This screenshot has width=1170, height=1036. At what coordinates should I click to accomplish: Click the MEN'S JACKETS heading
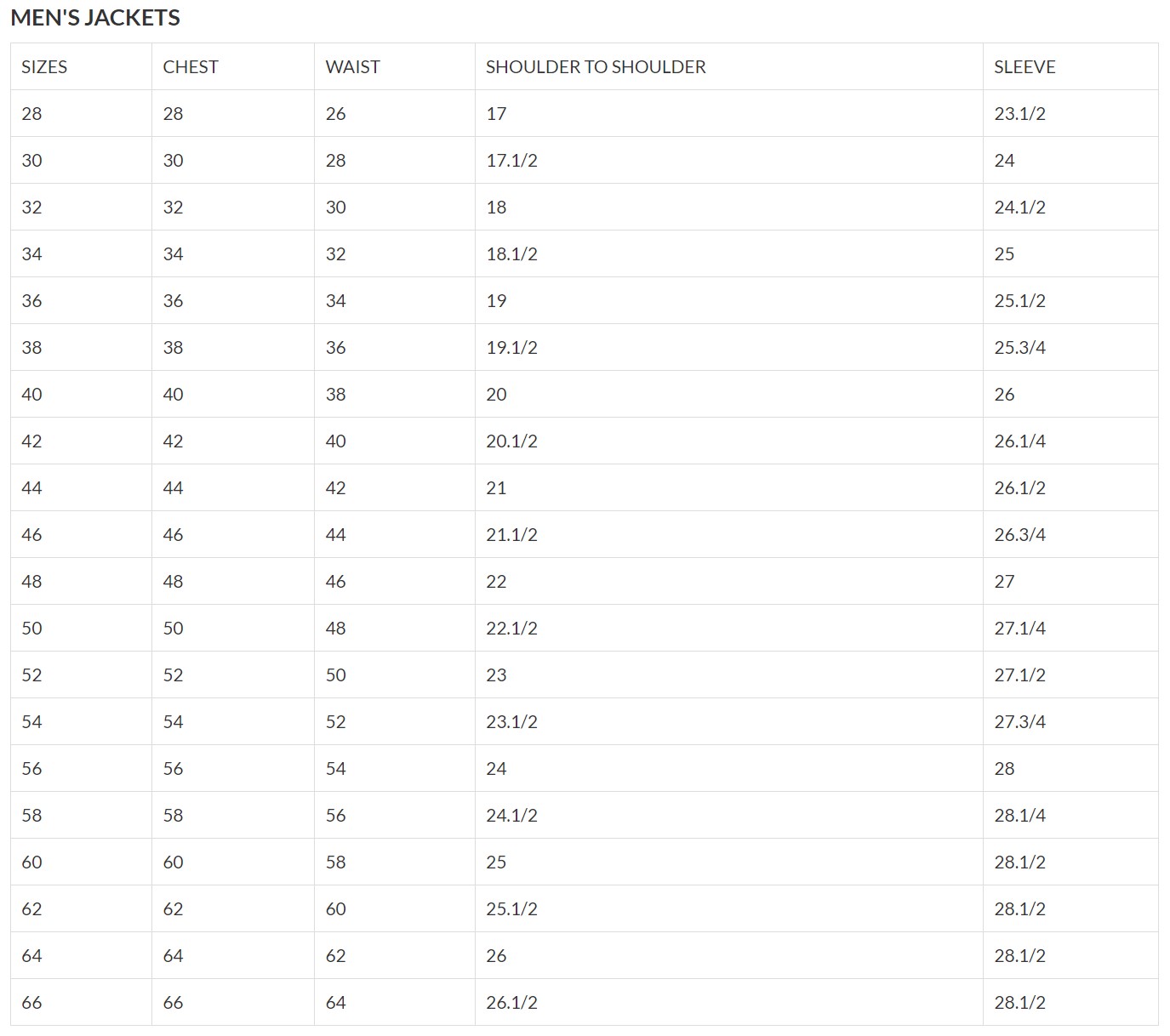click(x=95, y=18)
